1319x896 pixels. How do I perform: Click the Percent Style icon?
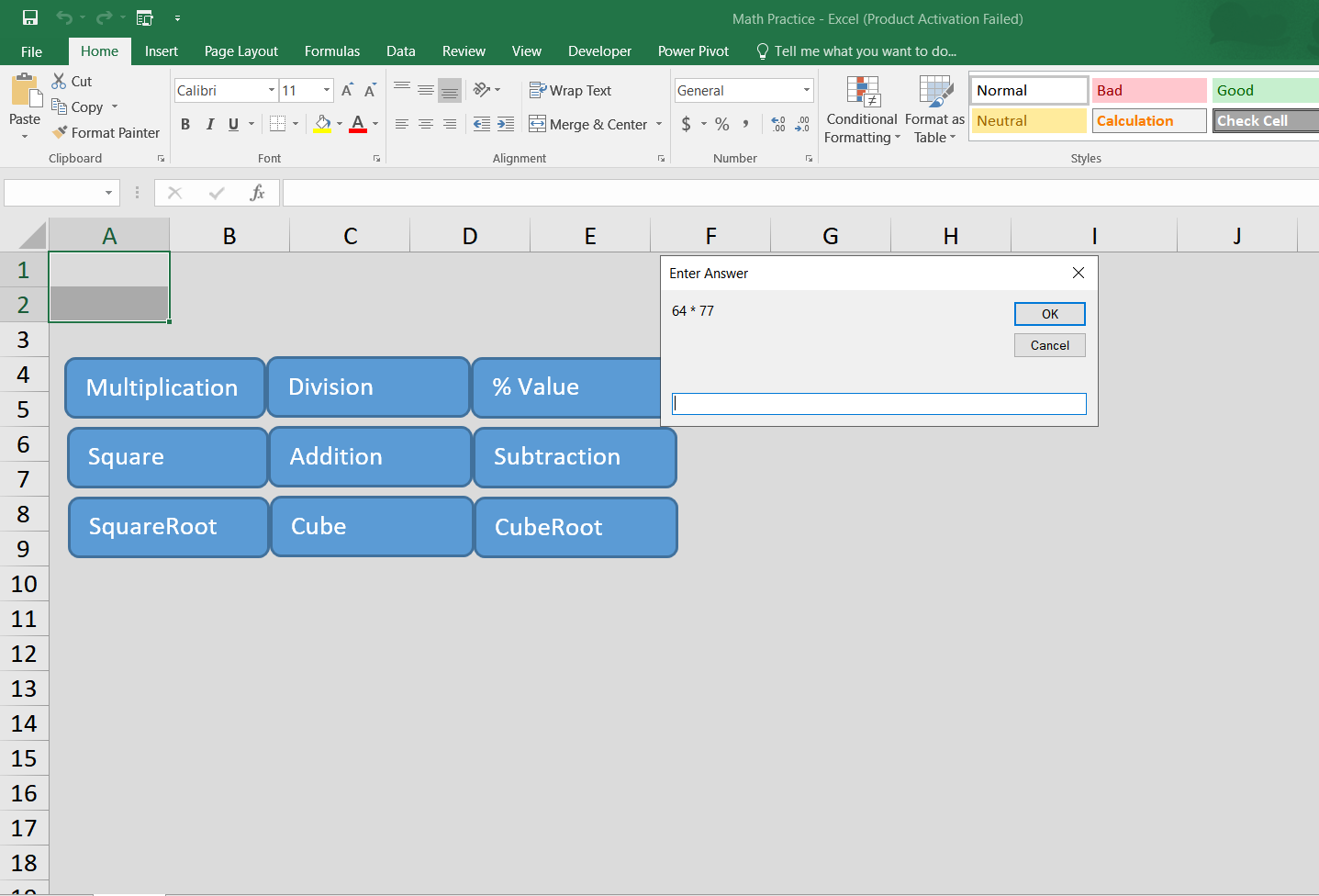(x=721, y=123)
